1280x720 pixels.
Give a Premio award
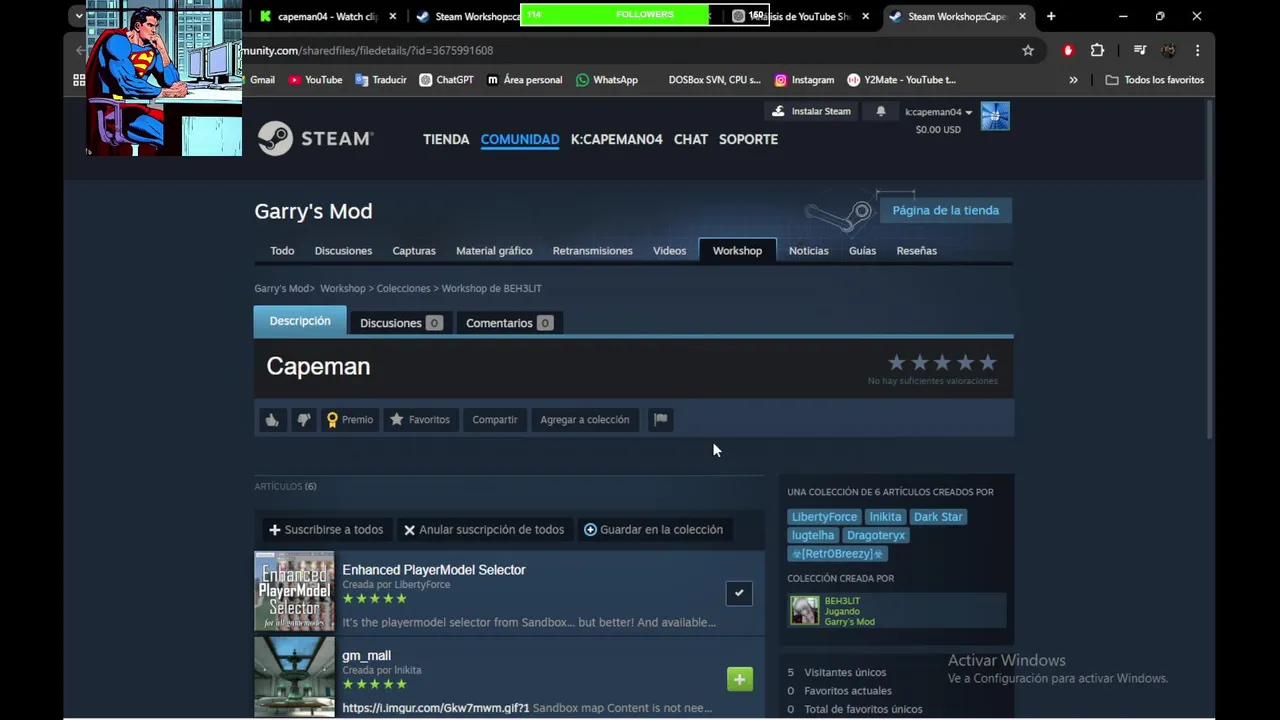pyautogui.click(x=350, y=420)
